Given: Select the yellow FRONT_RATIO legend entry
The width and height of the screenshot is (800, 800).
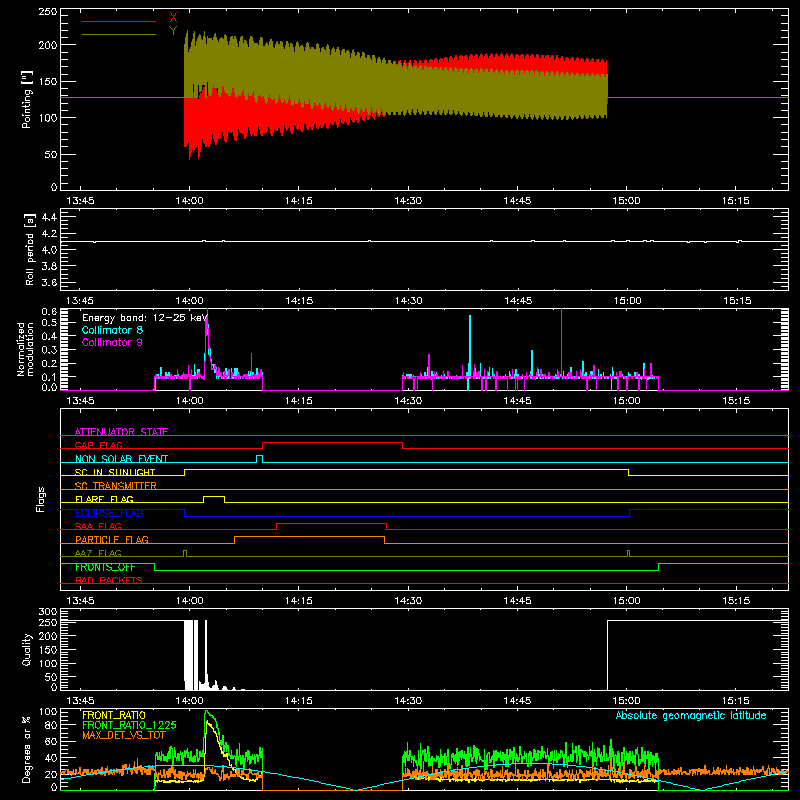Looking at the screenshot, I should pyautogui.click(x=114, y=715).
